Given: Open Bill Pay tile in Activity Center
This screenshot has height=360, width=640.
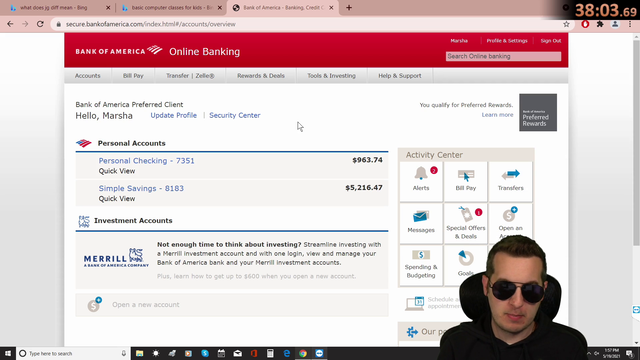Looking at the screenshot, I should click(466, 181).
